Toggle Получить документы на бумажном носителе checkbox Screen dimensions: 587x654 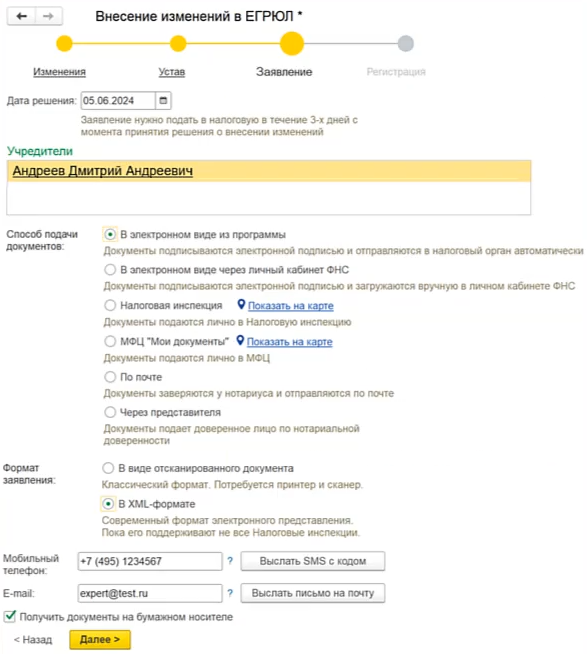click(10, 616)
